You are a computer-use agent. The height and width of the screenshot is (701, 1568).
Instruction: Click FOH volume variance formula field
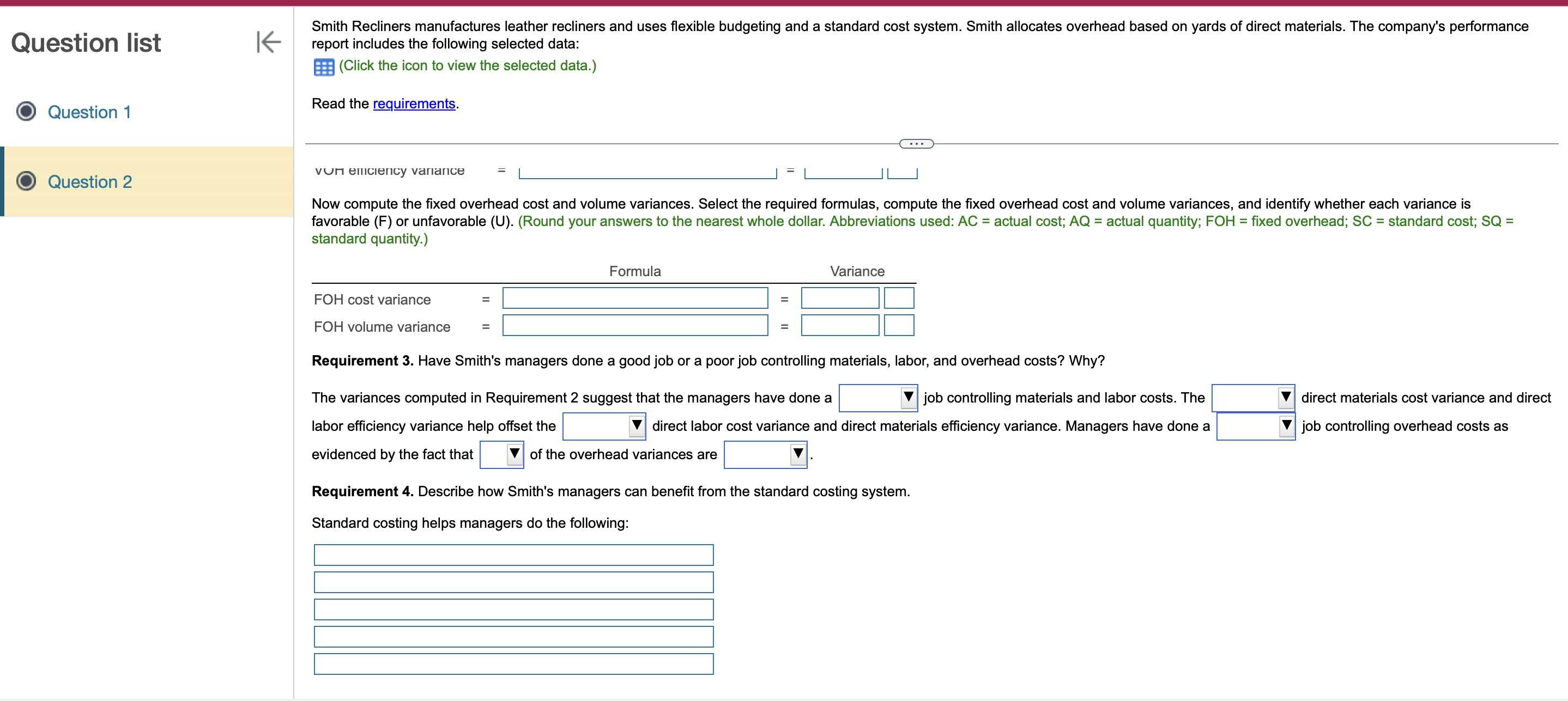point(634,326)
